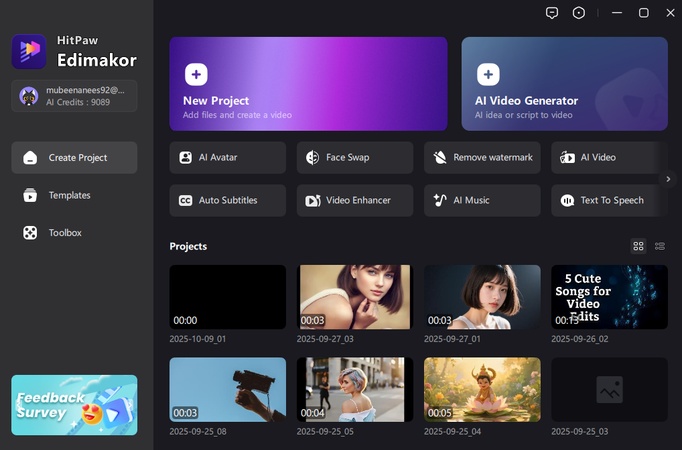This screenshot has width=682, height=450.
Task: Open the AI Avatar tool
Action: point(227,158)
